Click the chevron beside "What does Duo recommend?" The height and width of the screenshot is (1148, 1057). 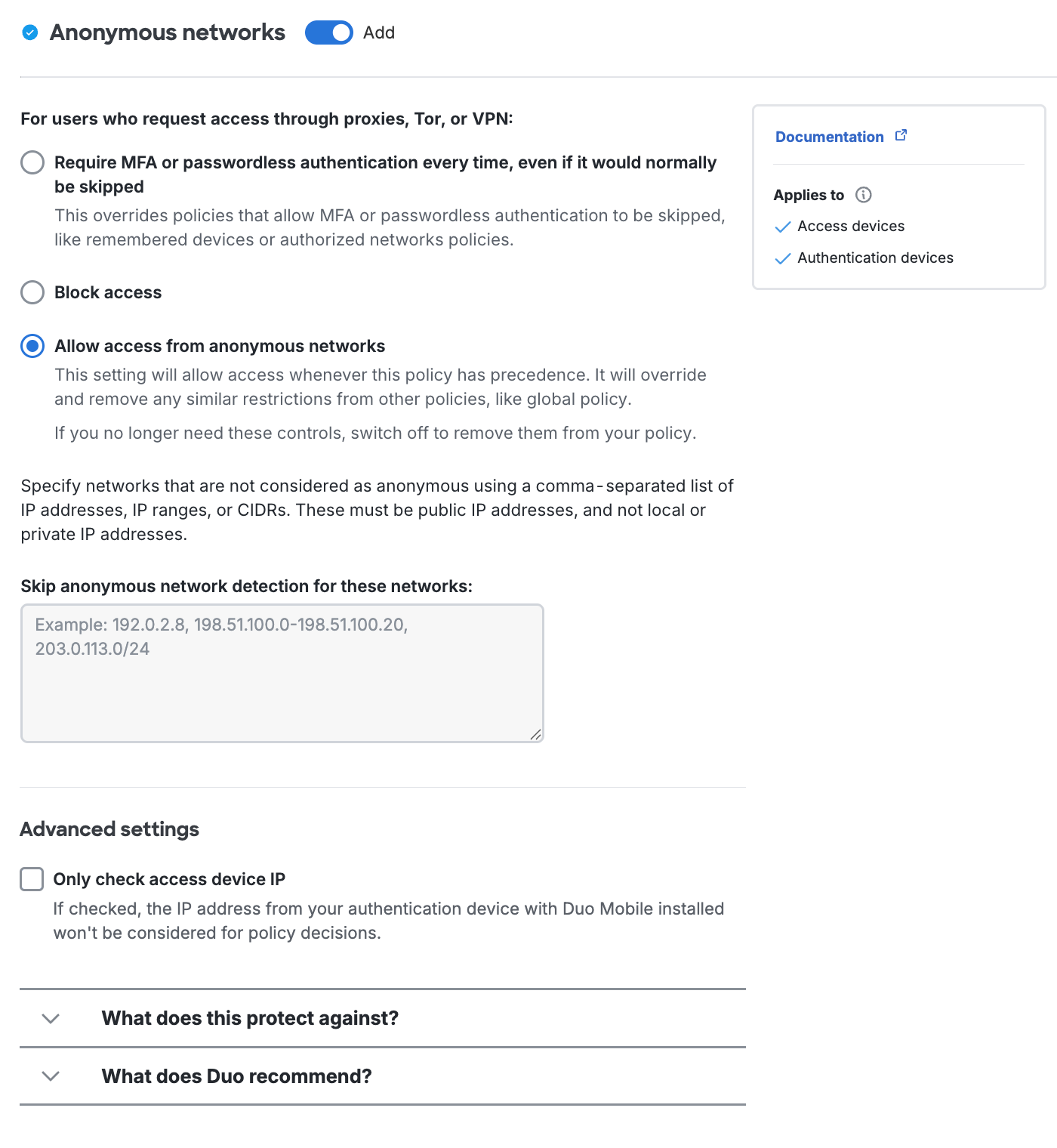pyautogui.click(x=51, y=1075)
